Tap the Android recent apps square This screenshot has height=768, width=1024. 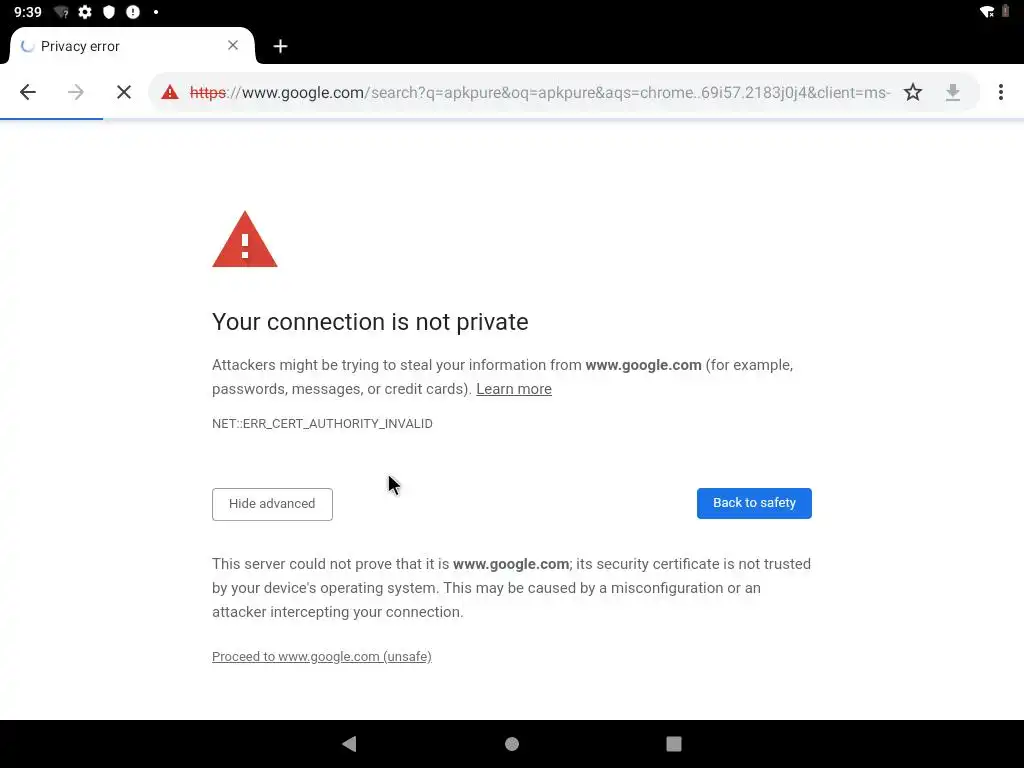click(674, 743)
